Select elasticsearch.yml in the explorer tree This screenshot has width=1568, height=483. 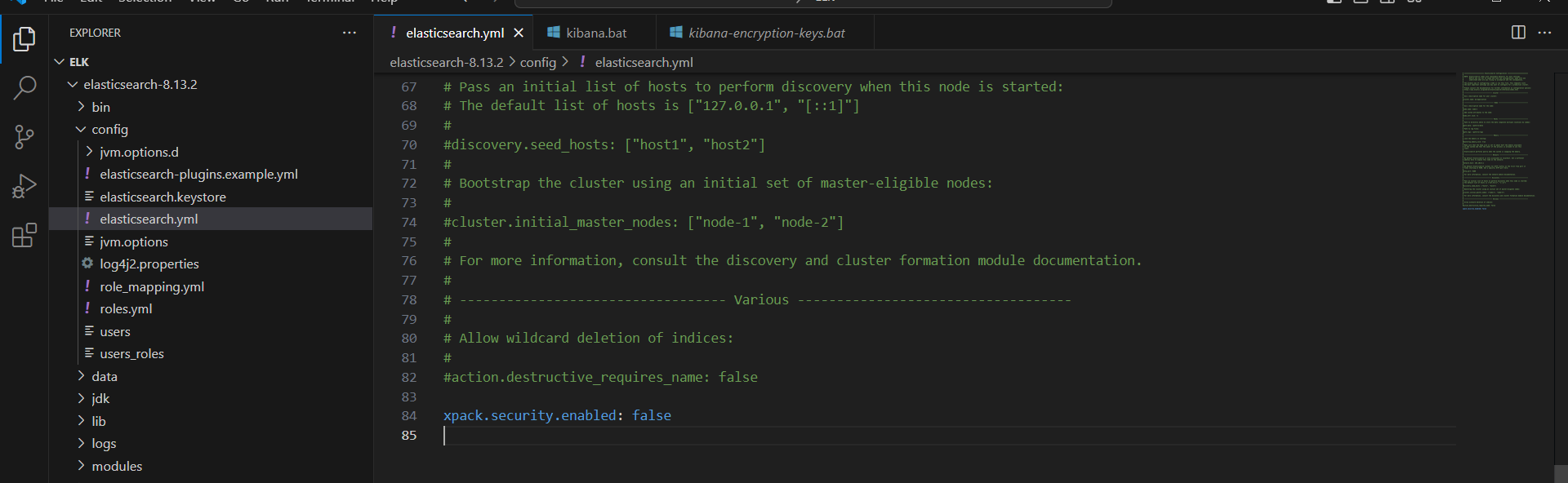click(x=211, y=219)
